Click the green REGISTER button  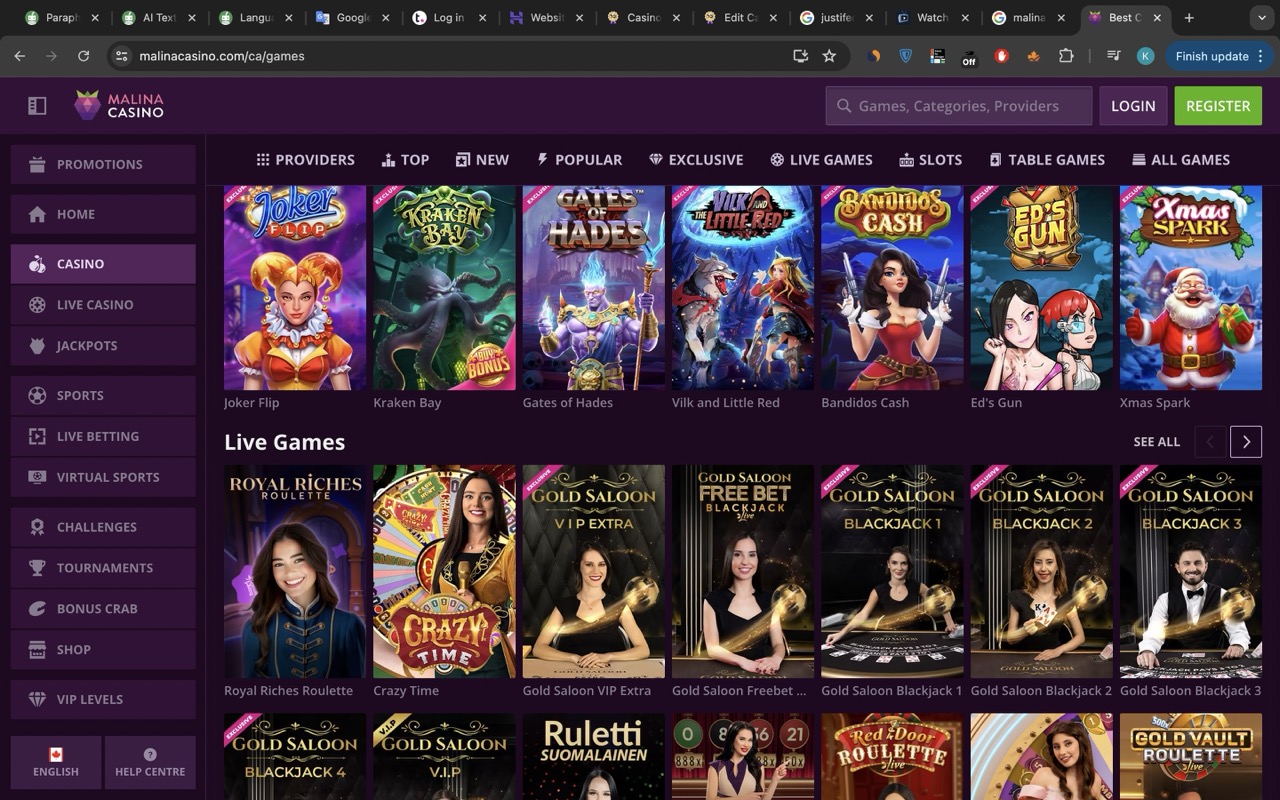(x=1218, y=105)
